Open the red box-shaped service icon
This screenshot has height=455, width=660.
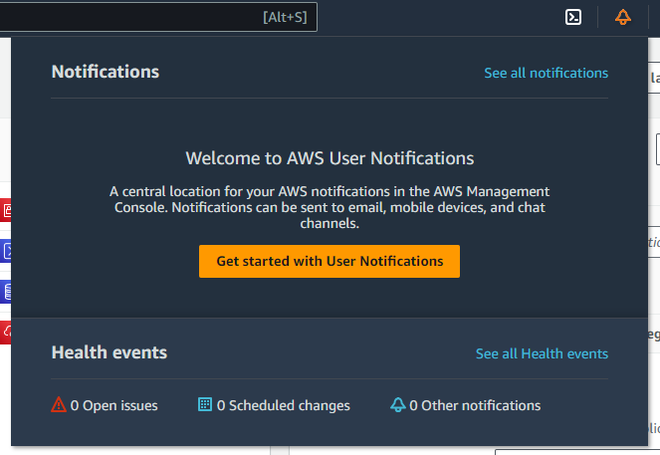point(6,210)
